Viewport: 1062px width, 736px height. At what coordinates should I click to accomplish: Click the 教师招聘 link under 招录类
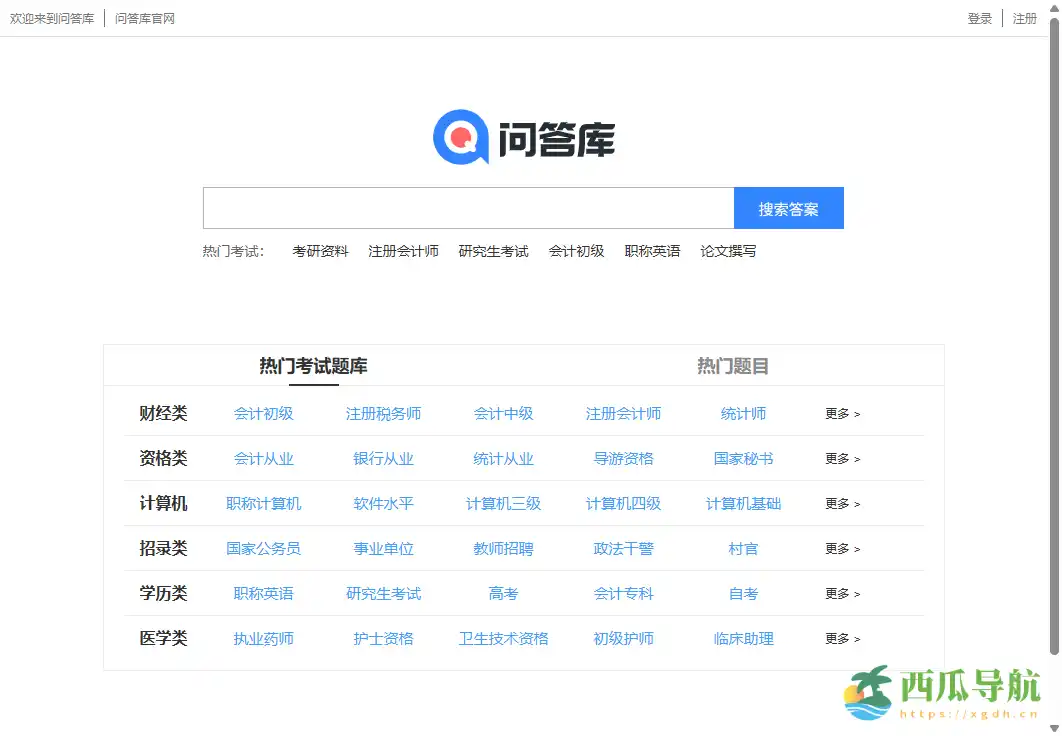[x=503, y=548]
